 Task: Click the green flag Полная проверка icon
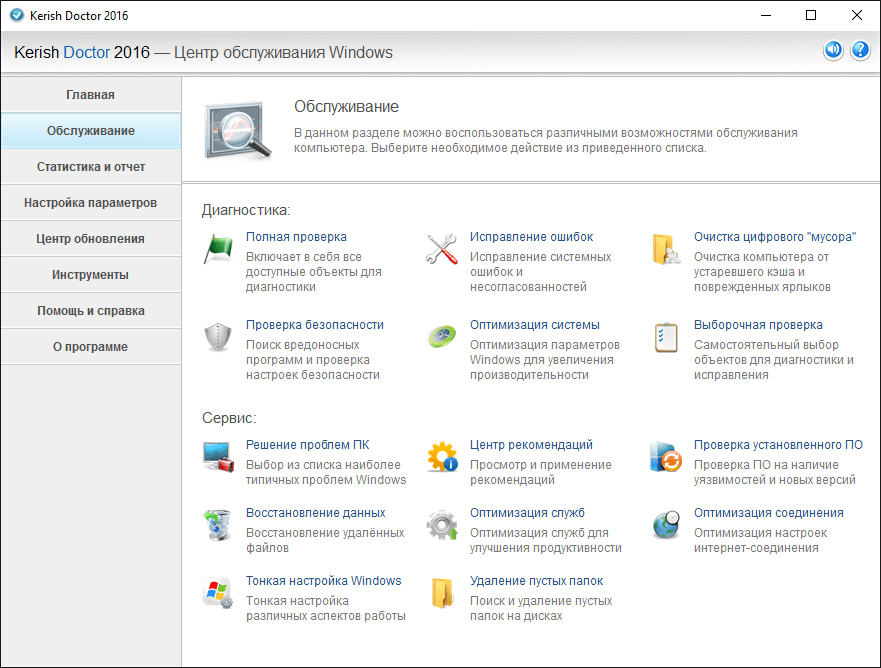point(218,249)
